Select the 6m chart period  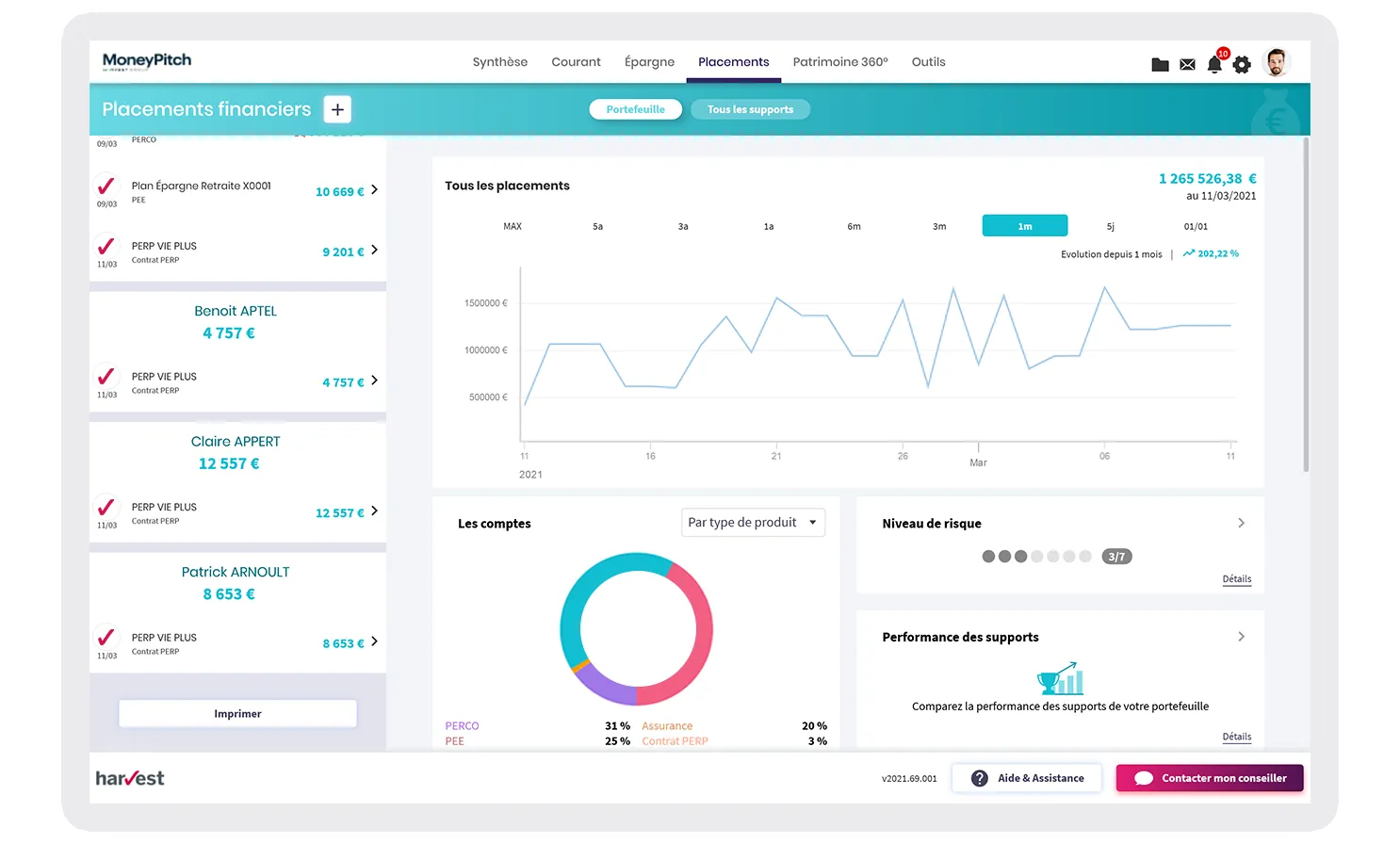[854, 226]
